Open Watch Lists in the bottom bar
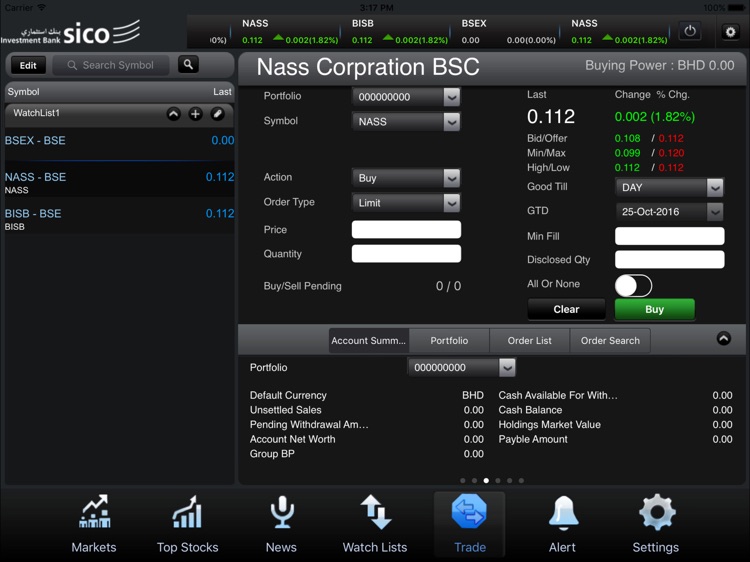Viewport: 750px width, 562px height. click(x=375, y=524)
